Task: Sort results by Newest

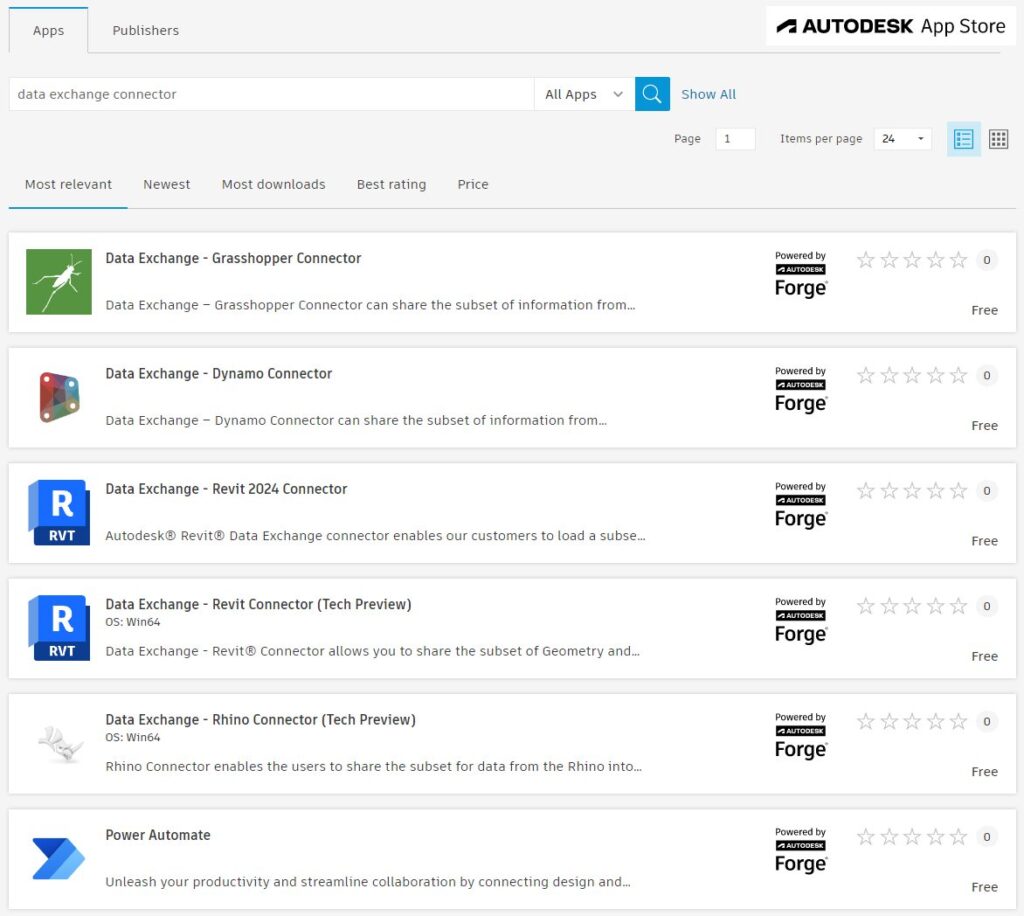Action: [x=167, y=184]
